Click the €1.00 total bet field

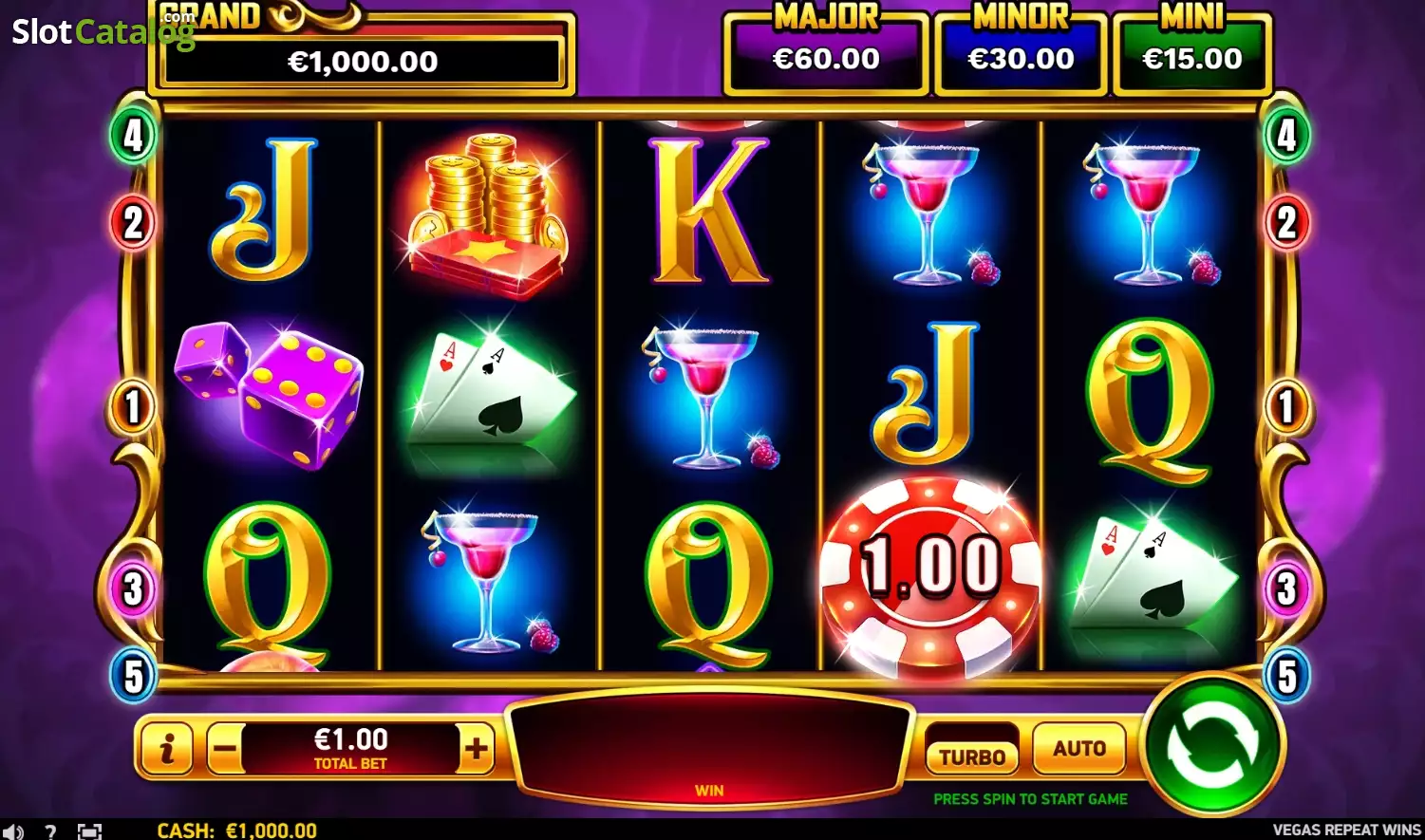(x=350, y=749)
